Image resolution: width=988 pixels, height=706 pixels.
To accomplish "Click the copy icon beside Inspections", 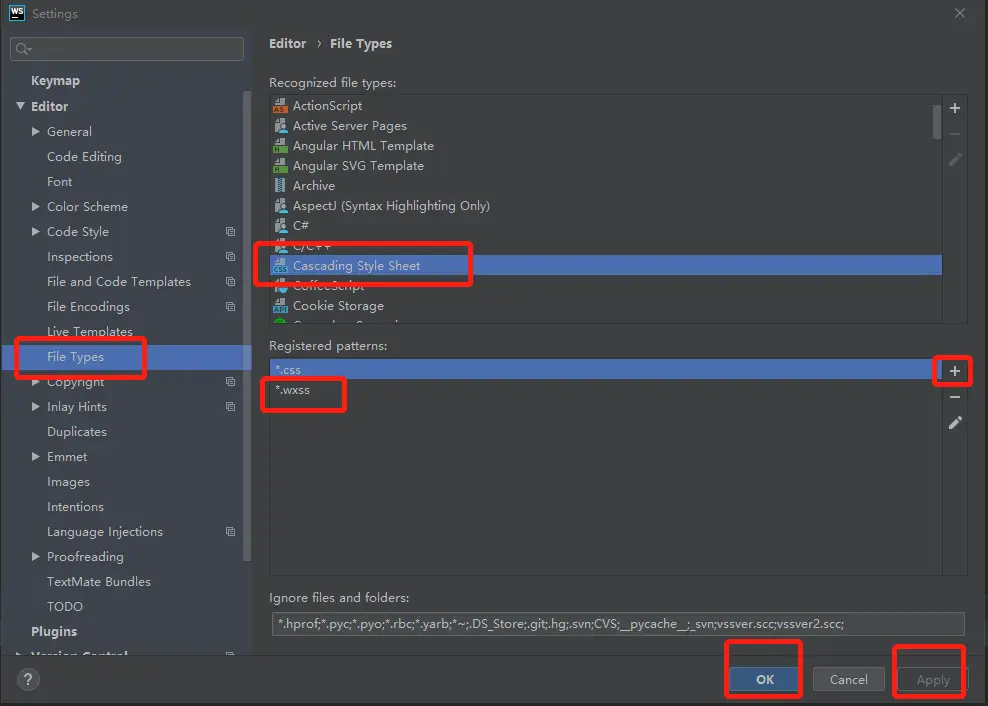I will click(x=231, y=257).
